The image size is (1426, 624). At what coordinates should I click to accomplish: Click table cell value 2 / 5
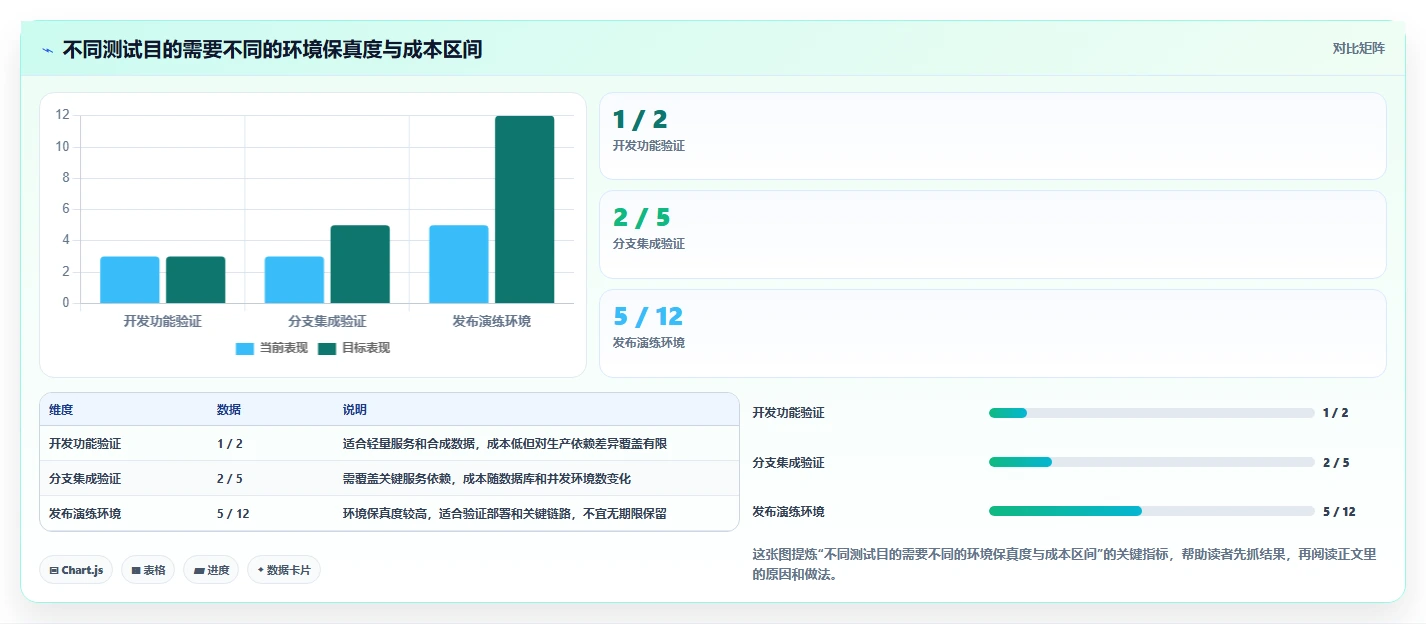[x=230, y=479]
